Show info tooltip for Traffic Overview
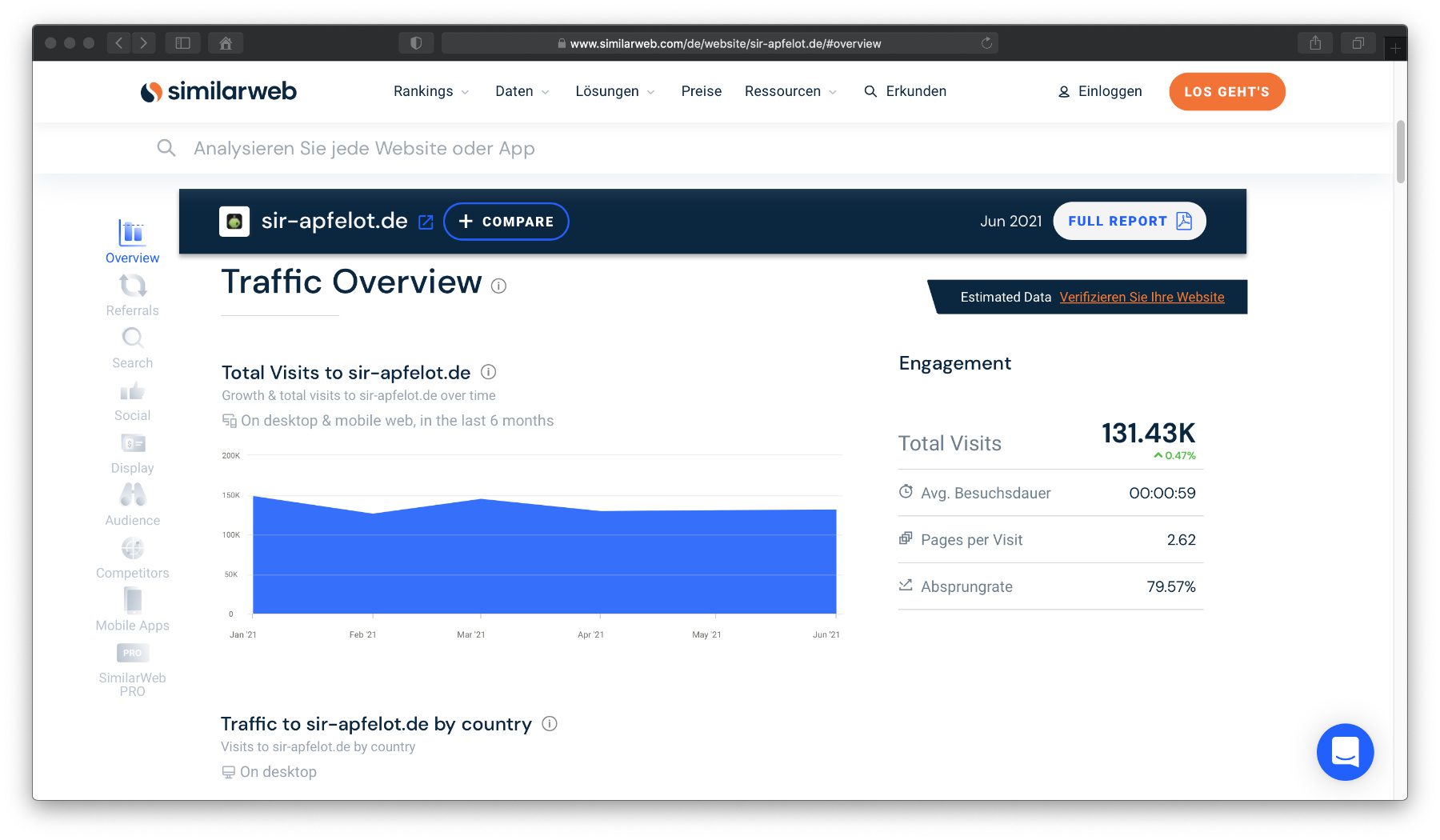Image resolution: width=1440 pixels, height=840 pixels. click(498, 286)
